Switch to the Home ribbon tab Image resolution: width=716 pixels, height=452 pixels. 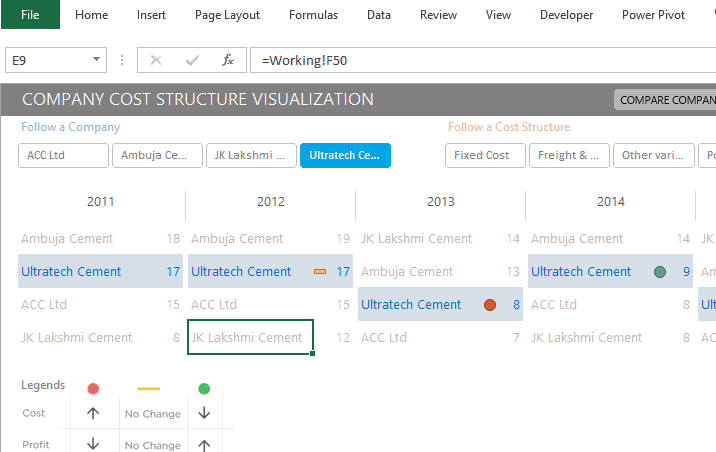point(91,15)
